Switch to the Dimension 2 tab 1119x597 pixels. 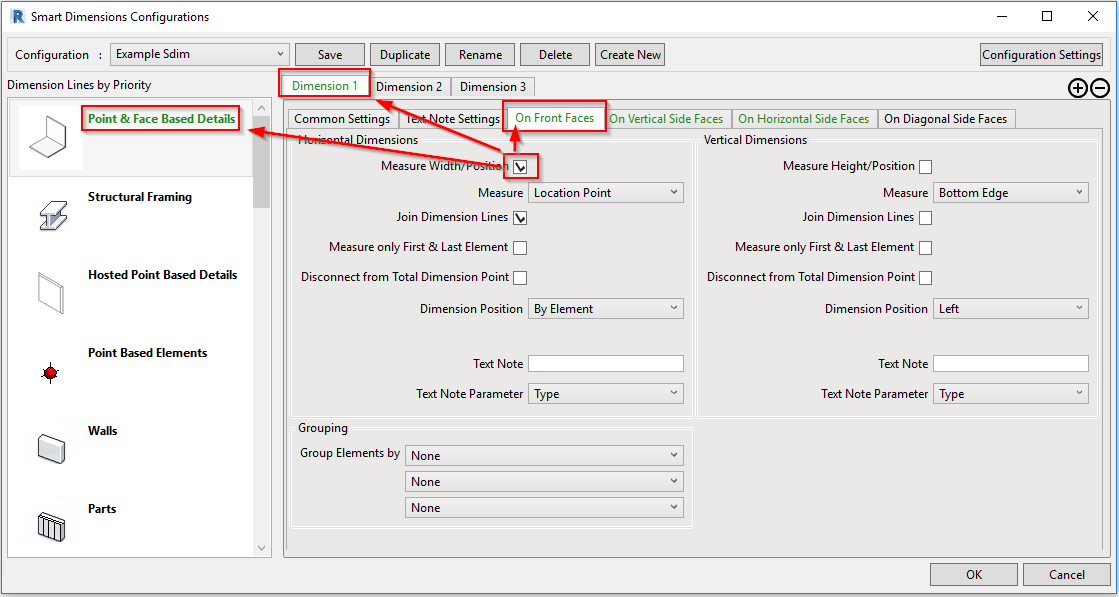click(410, 87)
